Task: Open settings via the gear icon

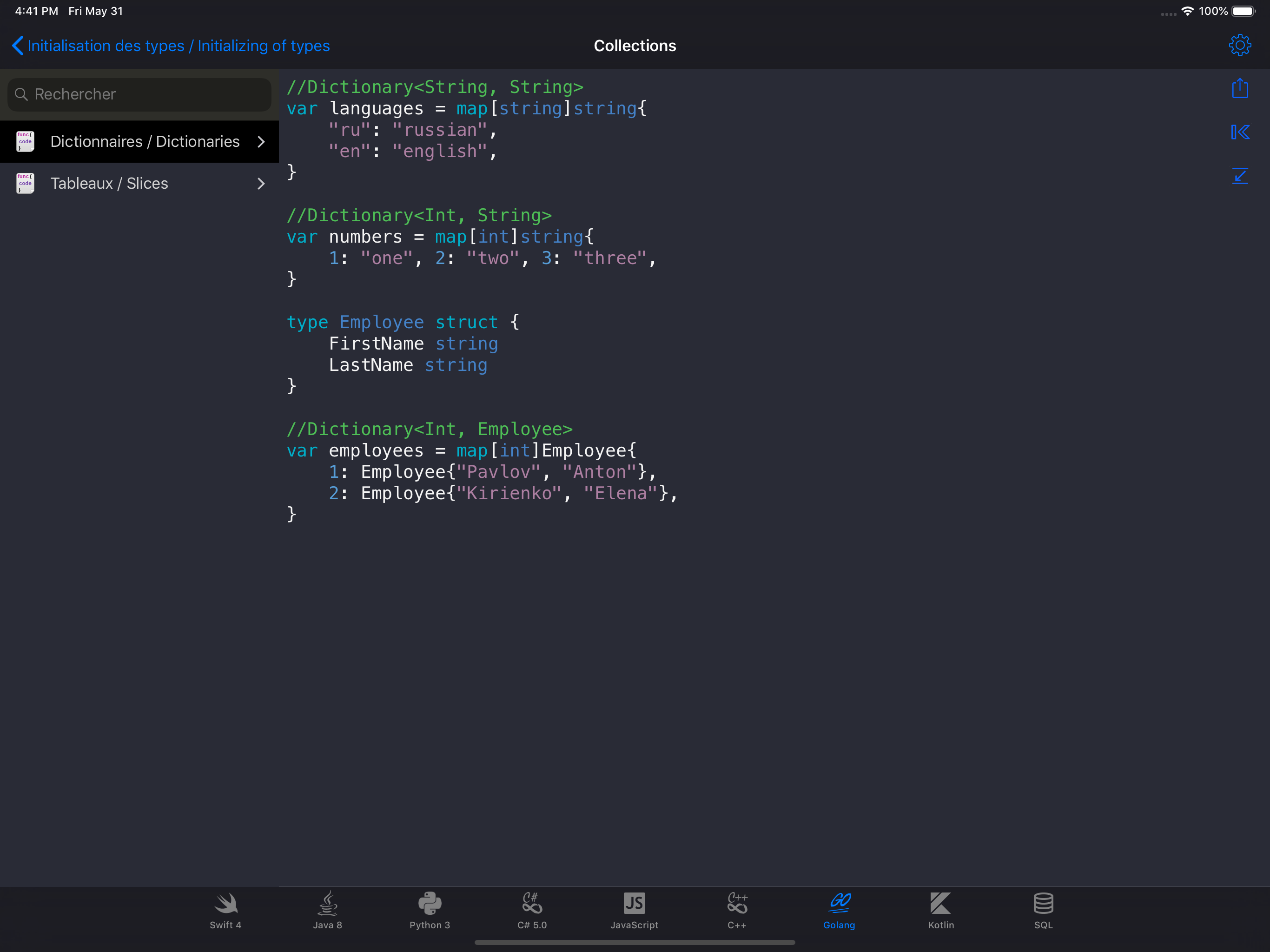Action: coord(1240,46)
